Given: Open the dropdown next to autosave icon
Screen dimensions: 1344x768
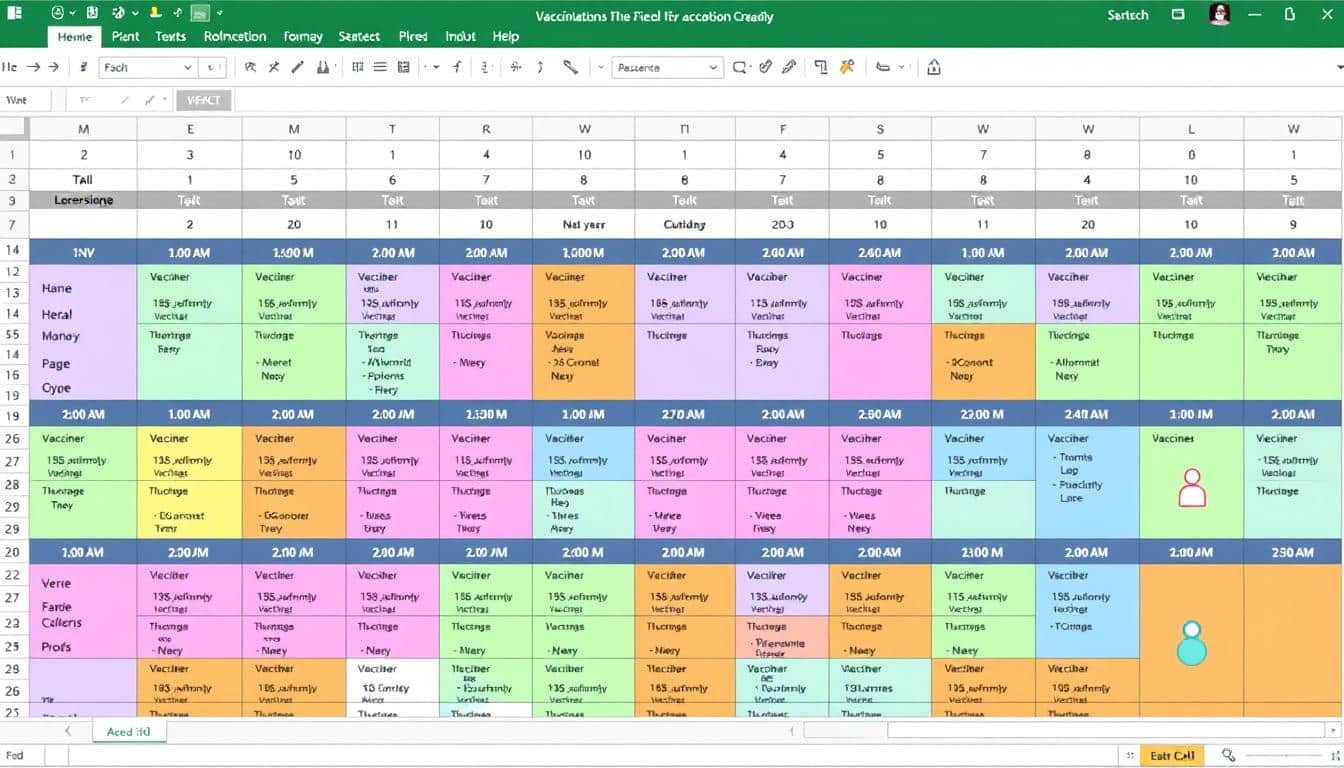Looking at the screenshot, I should coord(73,14).
